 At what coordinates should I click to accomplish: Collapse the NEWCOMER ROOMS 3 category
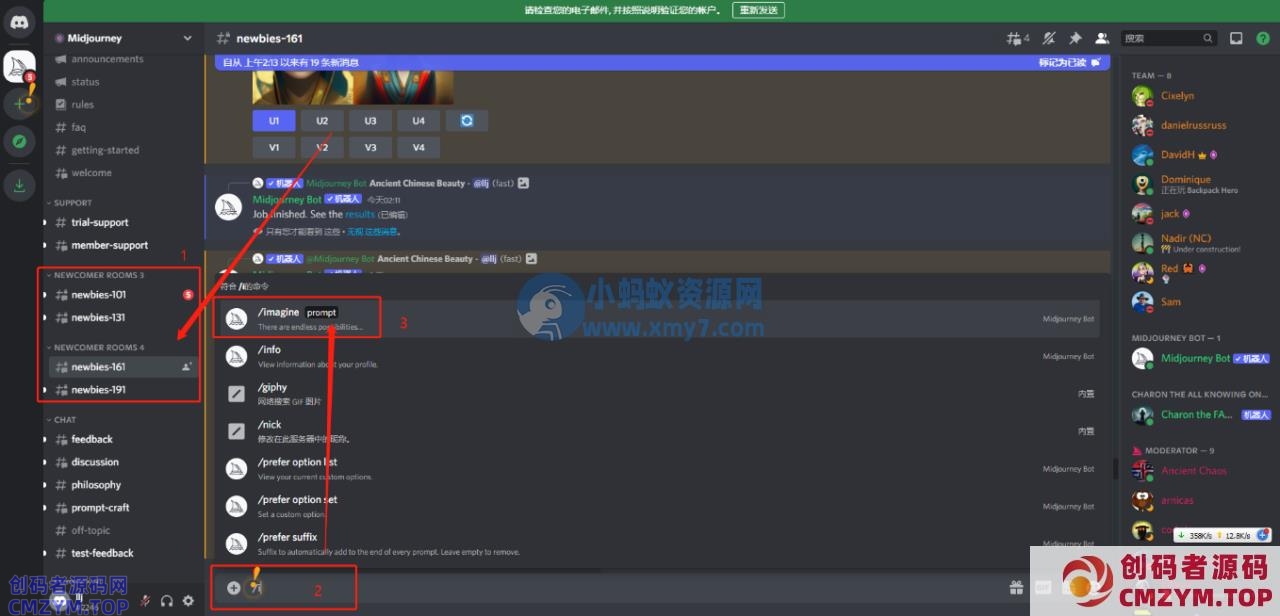coord(98,275)
